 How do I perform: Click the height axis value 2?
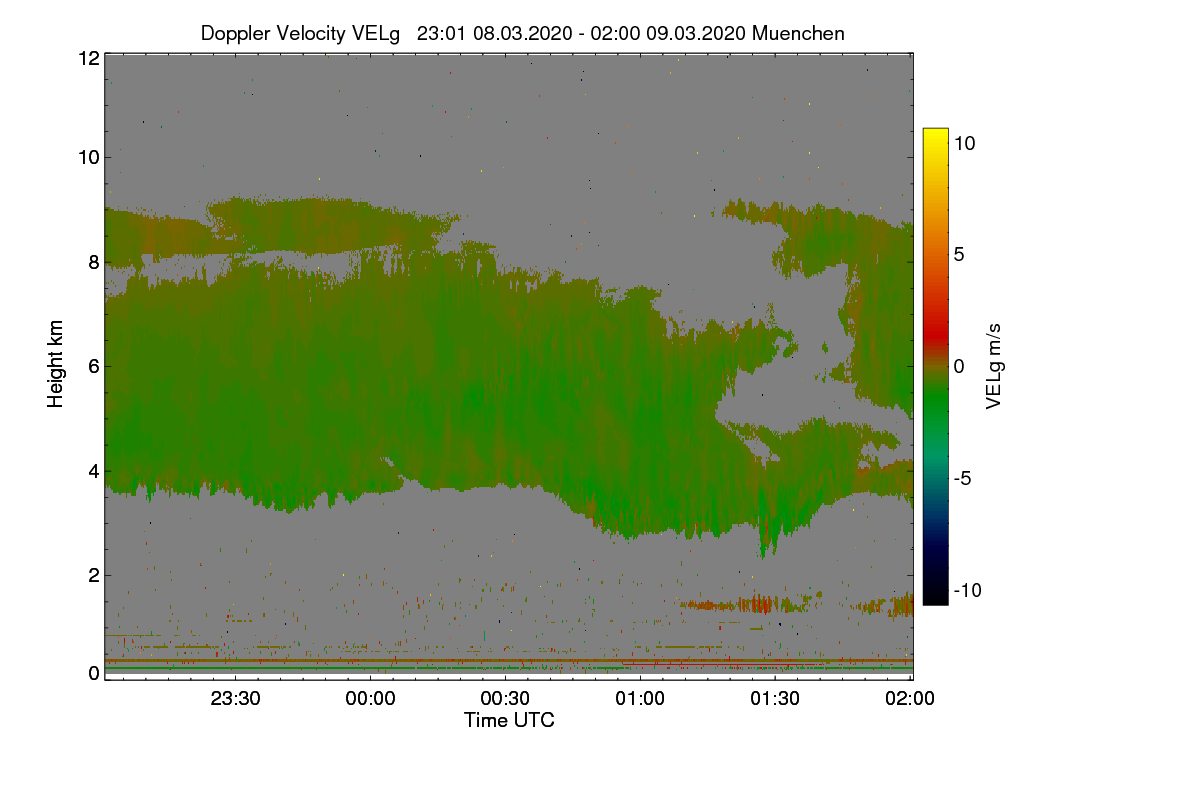[x=94, y=574]
